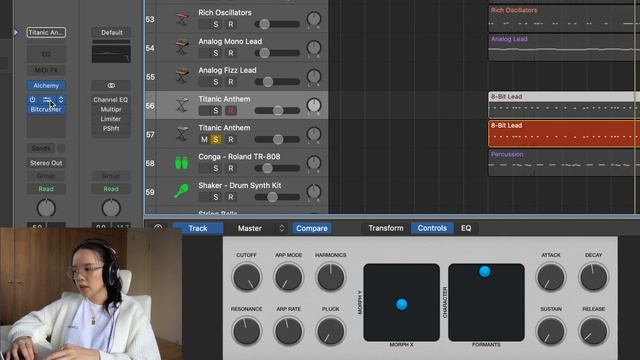Select the Controls tab
Screen dimensions: 640x360
point(432,228)
